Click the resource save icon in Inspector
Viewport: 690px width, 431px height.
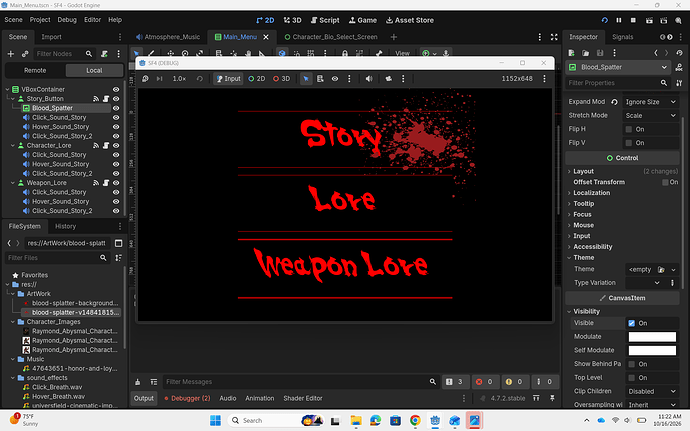coord(600,53)
